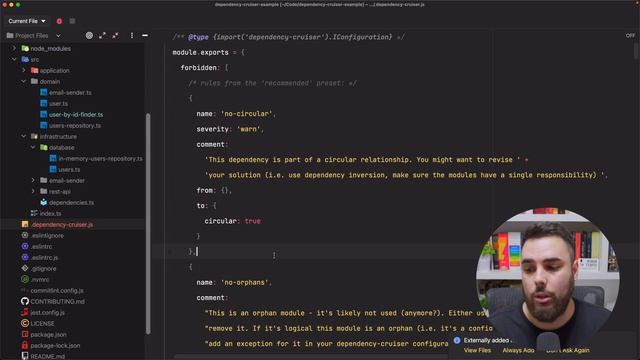Click the project panel vertical scrollbar
The image size is (640, 360).
pyautogui.click(x=148, y=224)
